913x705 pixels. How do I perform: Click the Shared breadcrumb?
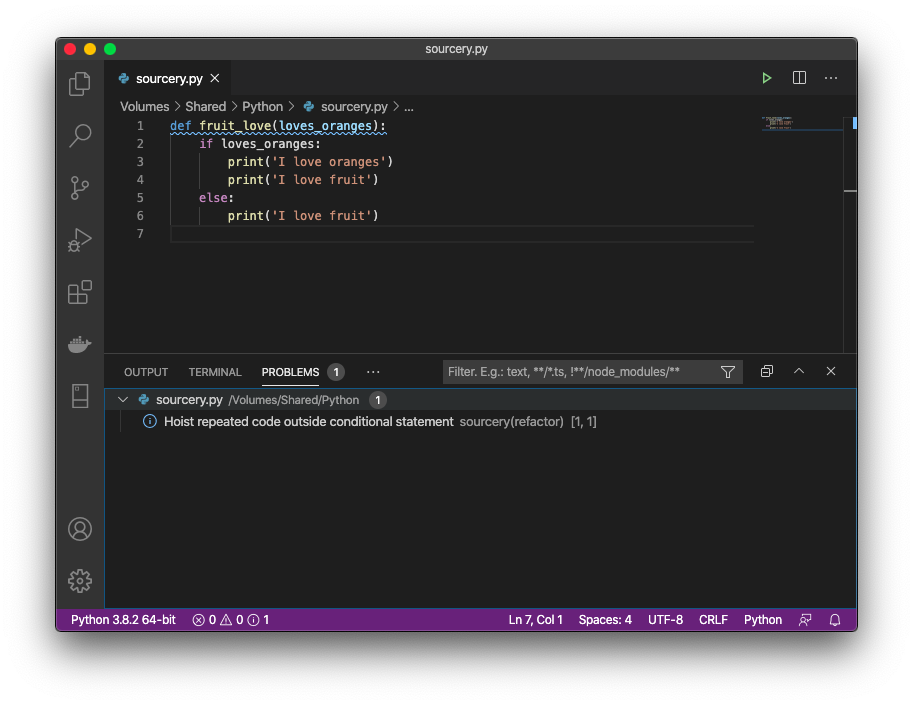(x=206, y=107)
